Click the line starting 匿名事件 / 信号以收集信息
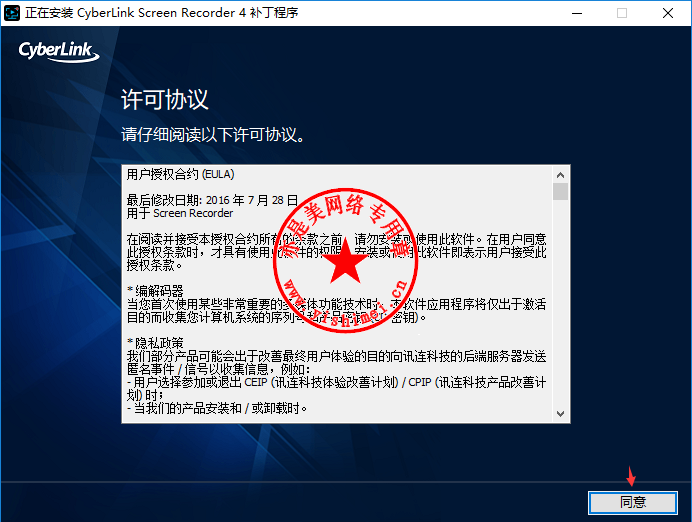692x522 pixels. pyautogui.click(x=218, y=369)
